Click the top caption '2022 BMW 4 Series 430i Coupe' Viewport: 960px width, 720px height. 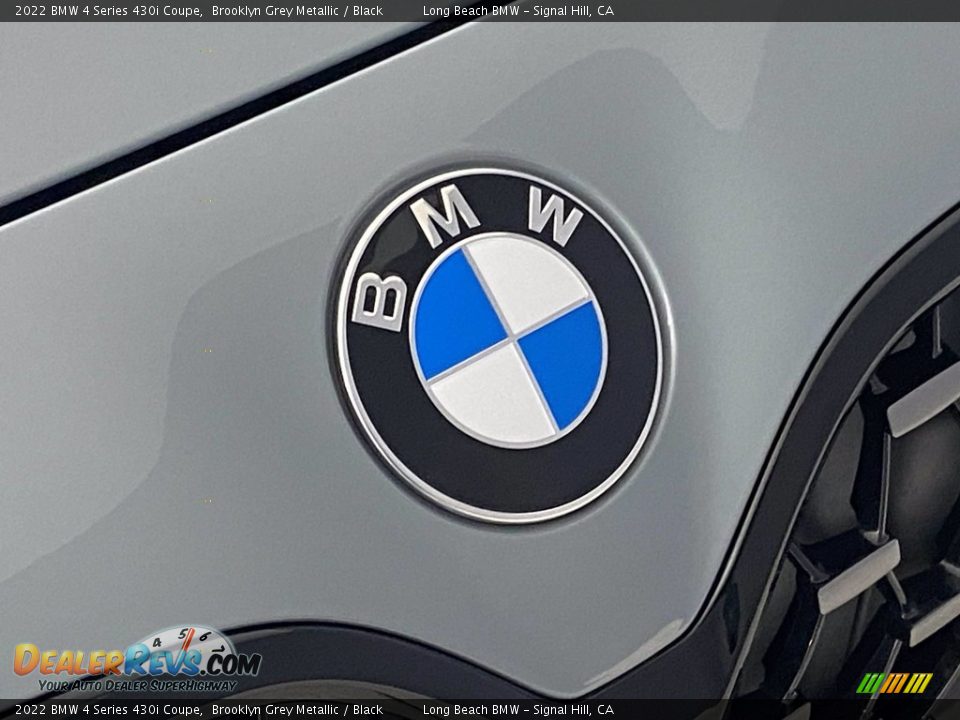tap(108, 10)
